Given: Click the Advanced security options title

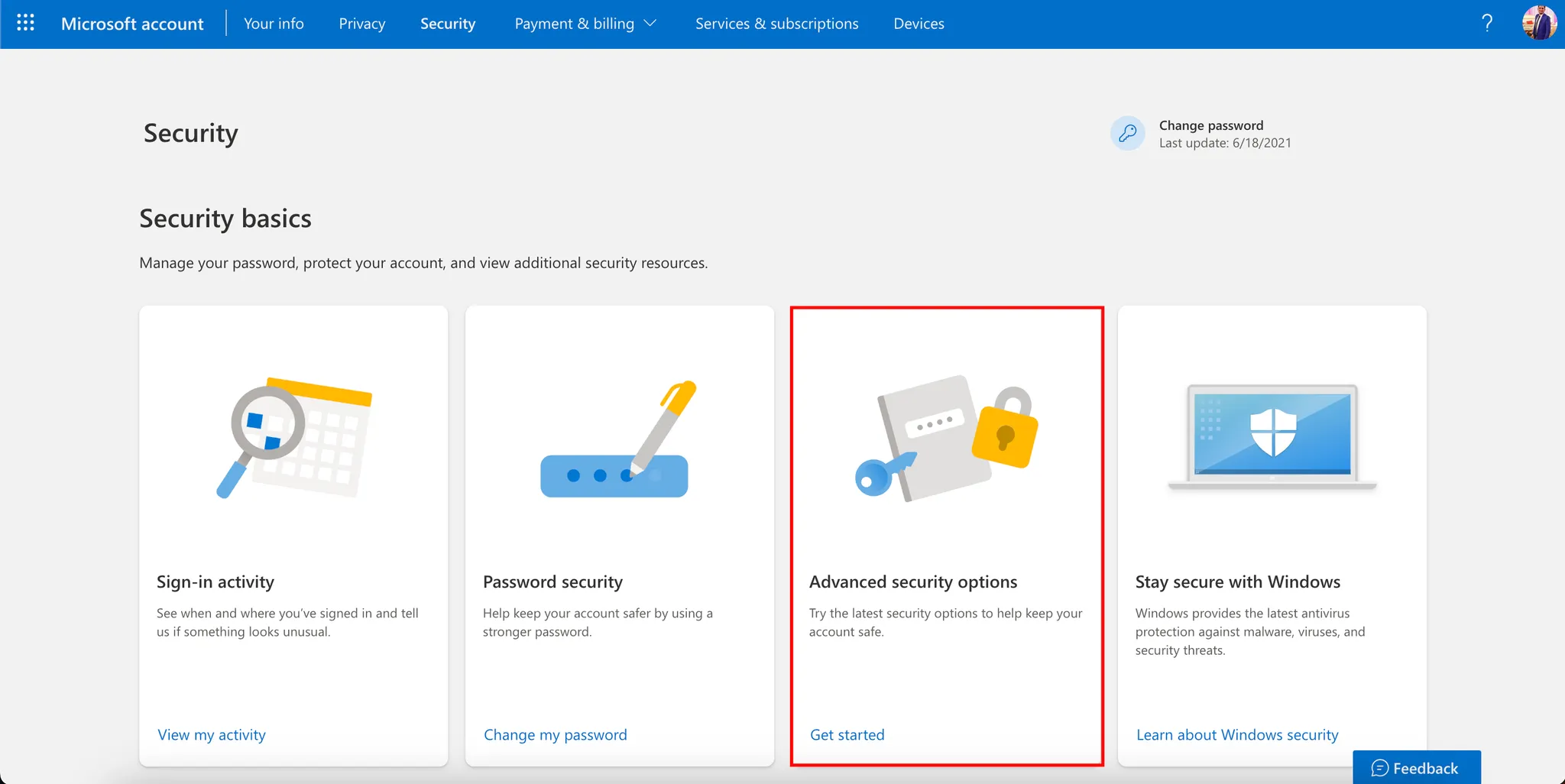Looking at the screenshot, I should pos(913,582).
